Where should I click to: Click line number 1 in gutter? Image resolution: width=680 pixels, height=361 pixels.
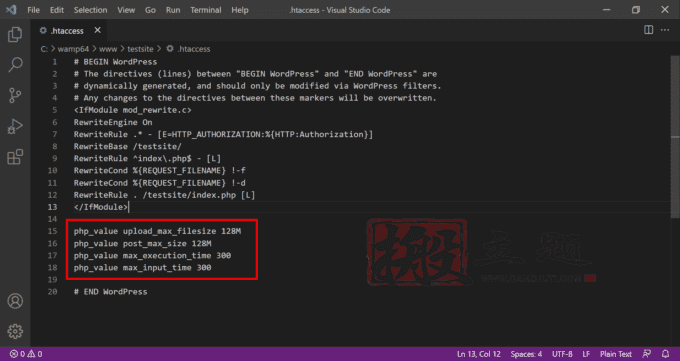point(55,62)
